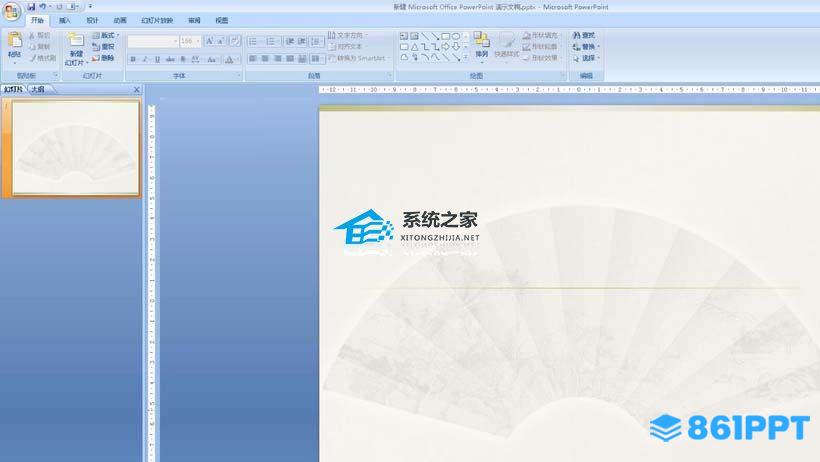Click the Find (查找) binoculars icon
820x462 pixels.
pos(576,35)
